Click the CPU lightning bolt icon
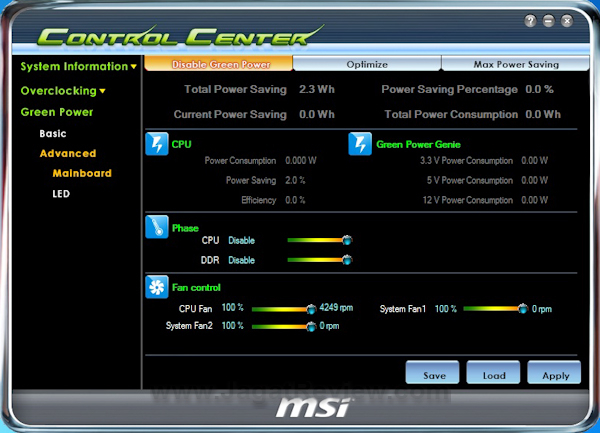The width and height of the screenshot is (600, 433). [157, 144]
